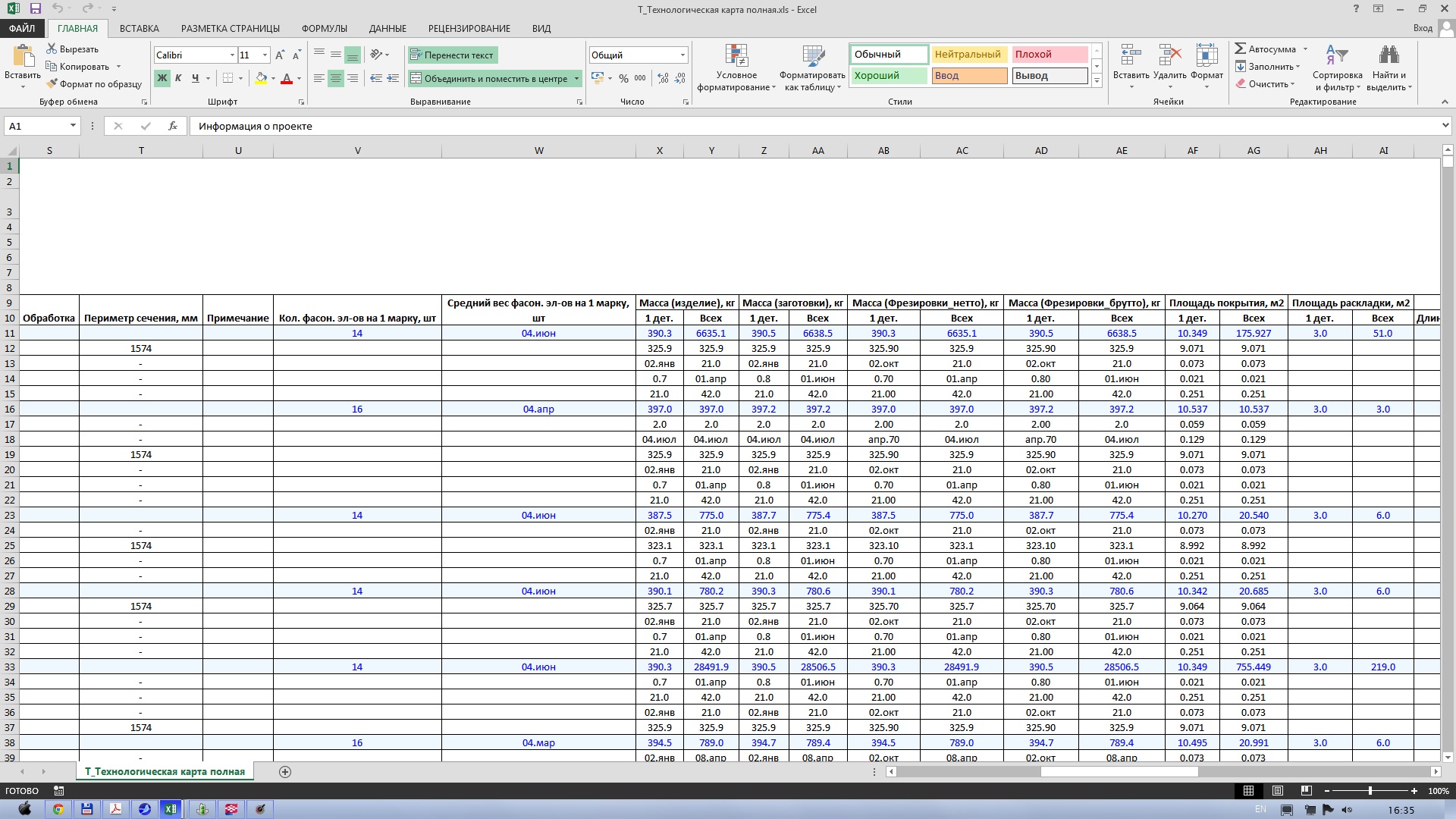Click the Sort and Filter icon
The width and height of the screenshot is (1456, 819).
tap(1336, 57)
